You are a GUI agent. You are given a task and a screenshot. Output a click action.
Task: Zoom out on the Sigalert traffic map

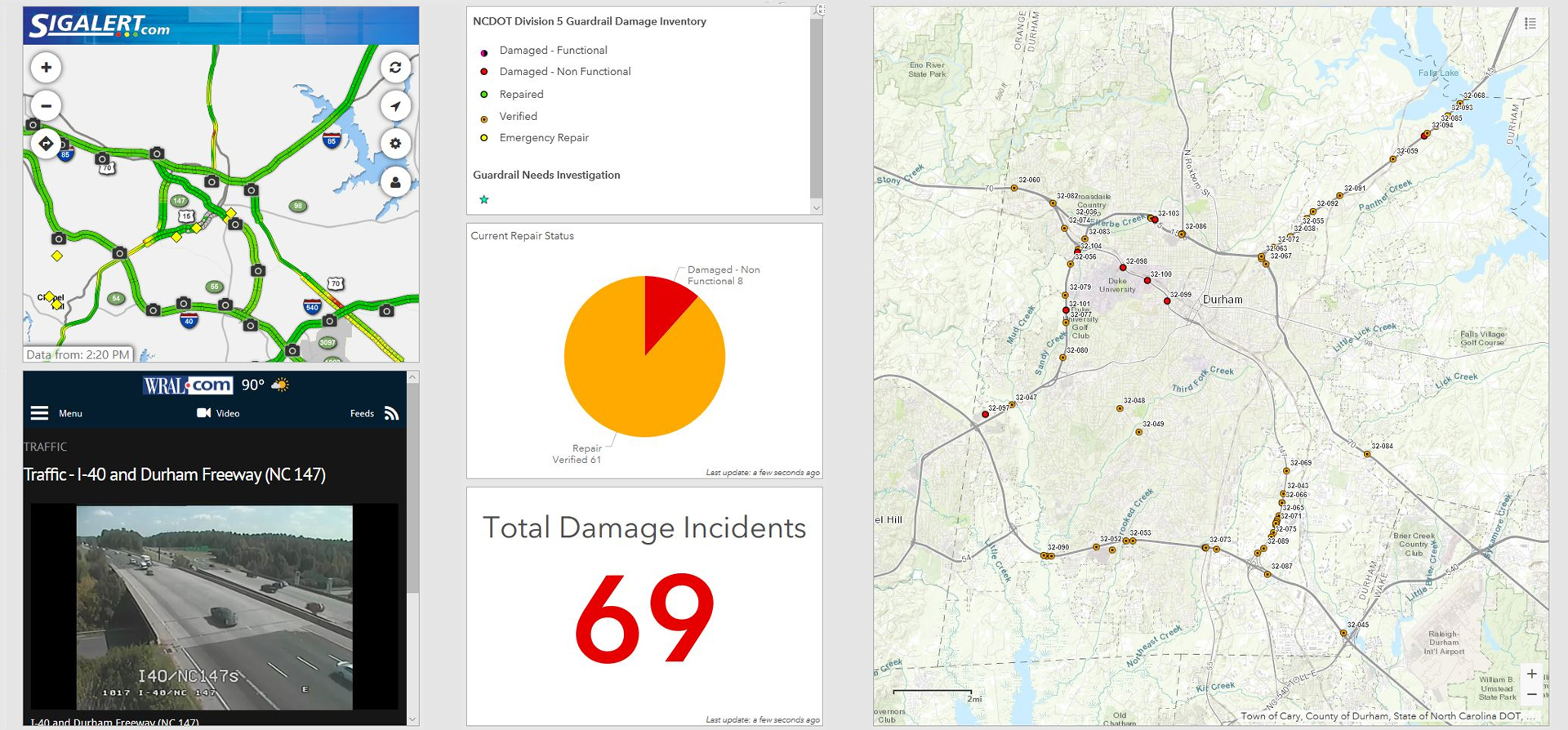47,106
